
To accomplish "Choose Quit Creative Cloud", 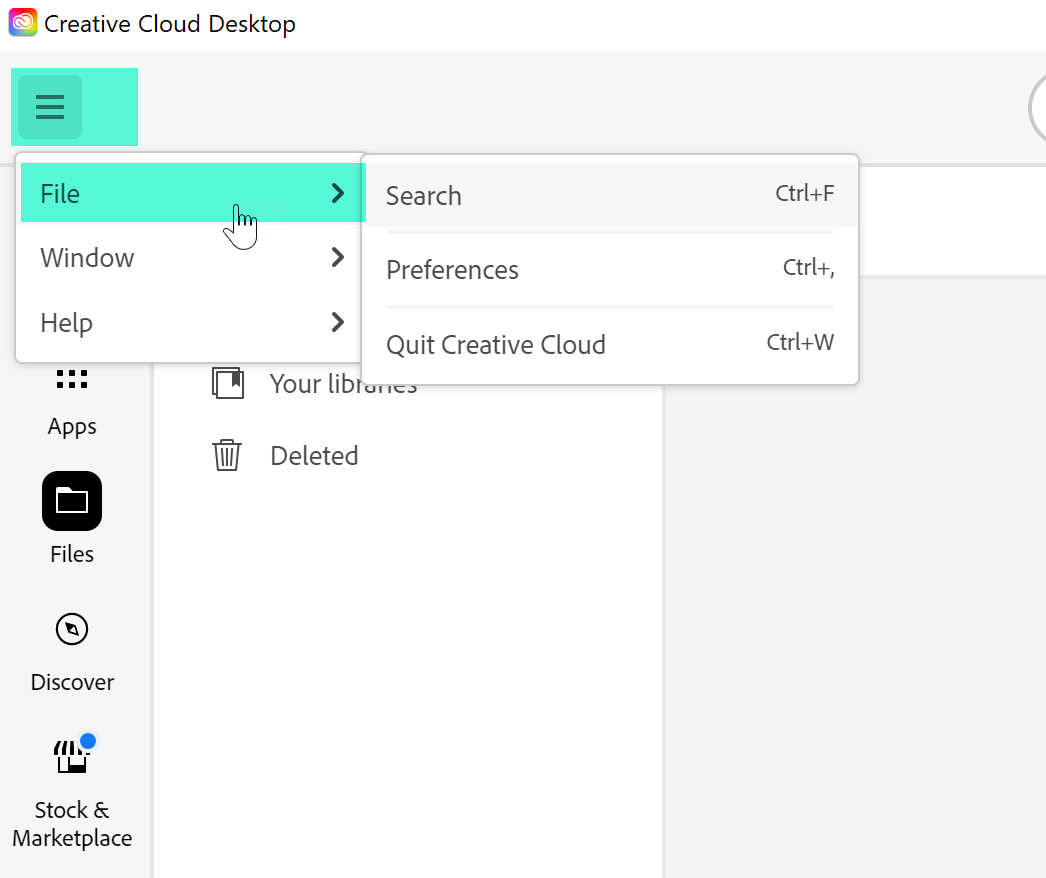I will [496, 344].
